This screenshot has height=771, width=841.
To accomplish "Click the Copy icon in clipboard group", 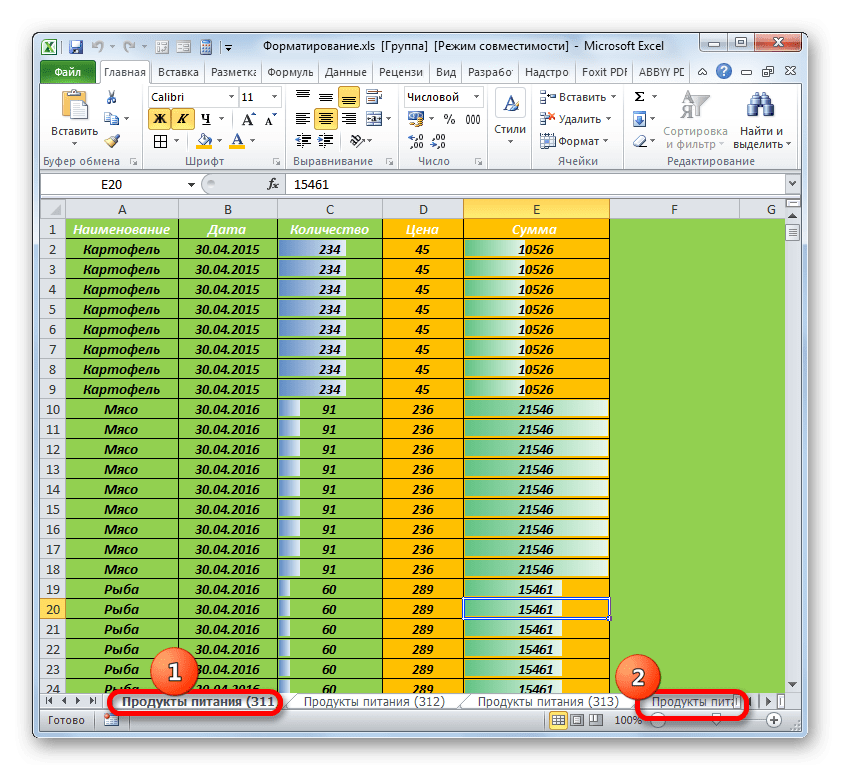I will point(112,119).
